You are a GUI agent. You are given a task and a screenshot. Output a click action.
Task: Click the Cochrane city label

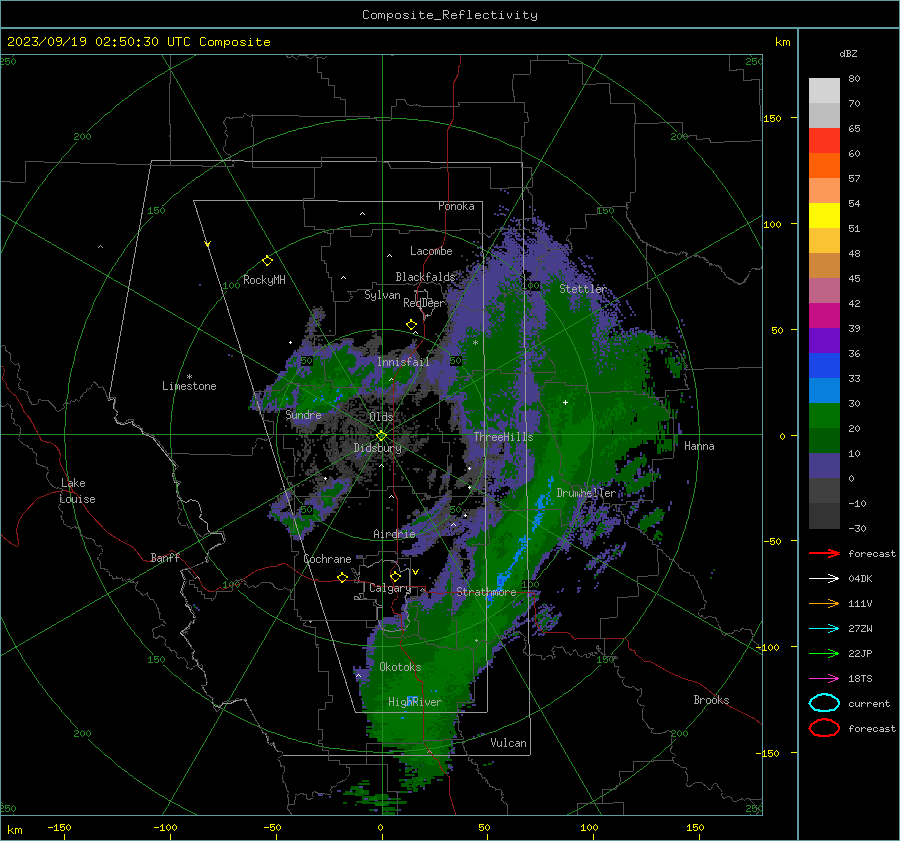(327, 559)
